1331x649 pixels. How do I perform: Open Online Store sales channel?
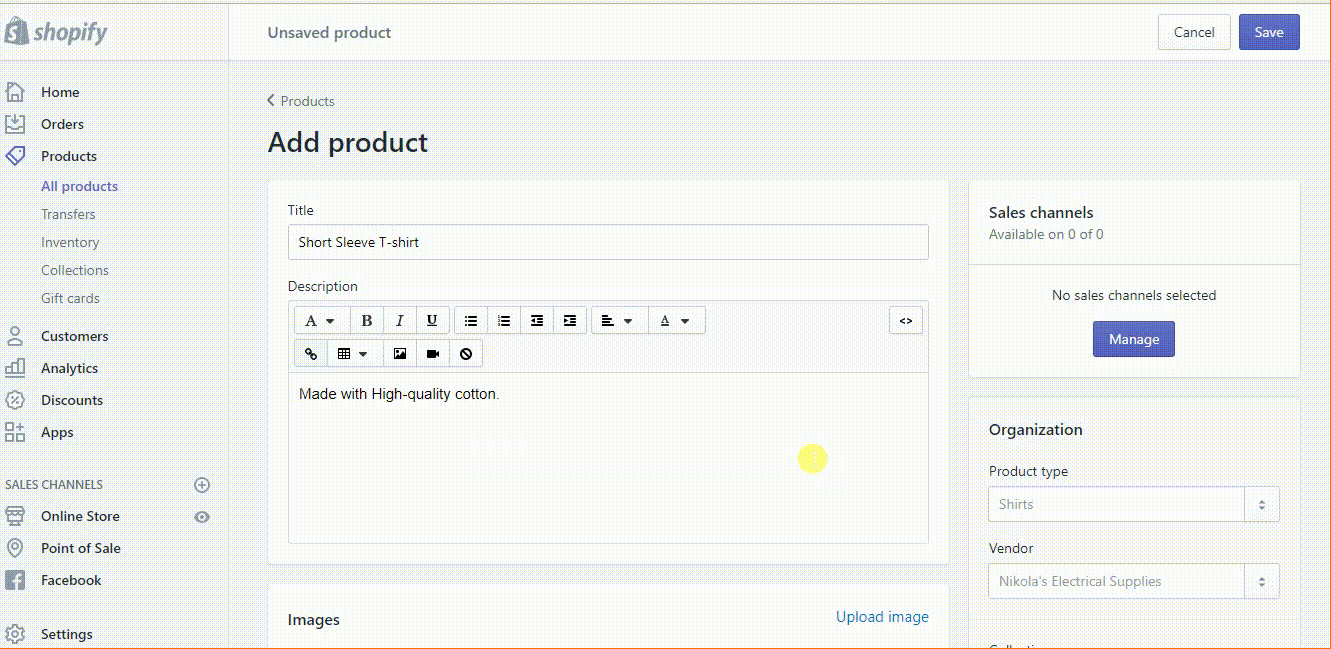pyautogui.click(x=80, y=516)
